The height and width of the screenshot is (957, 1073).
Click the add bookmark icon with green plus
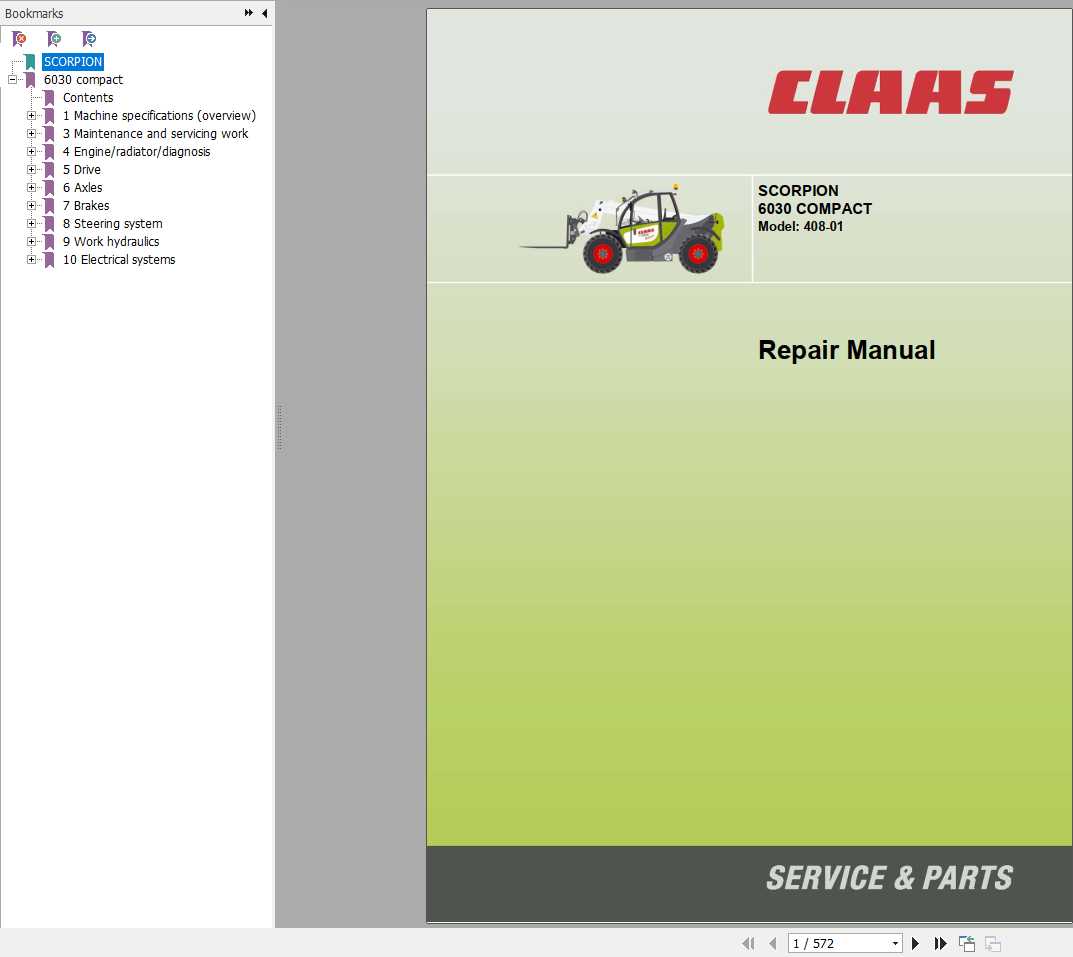[x=54, y=39]
